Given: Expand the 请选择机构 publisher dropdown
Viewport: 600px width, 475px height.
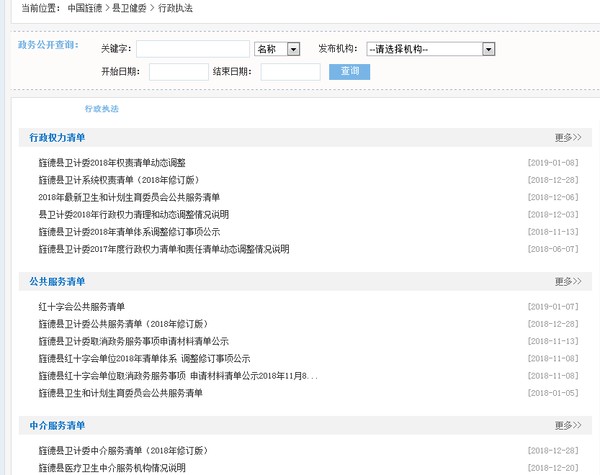Looking at the screenshot, I should 431,49.
